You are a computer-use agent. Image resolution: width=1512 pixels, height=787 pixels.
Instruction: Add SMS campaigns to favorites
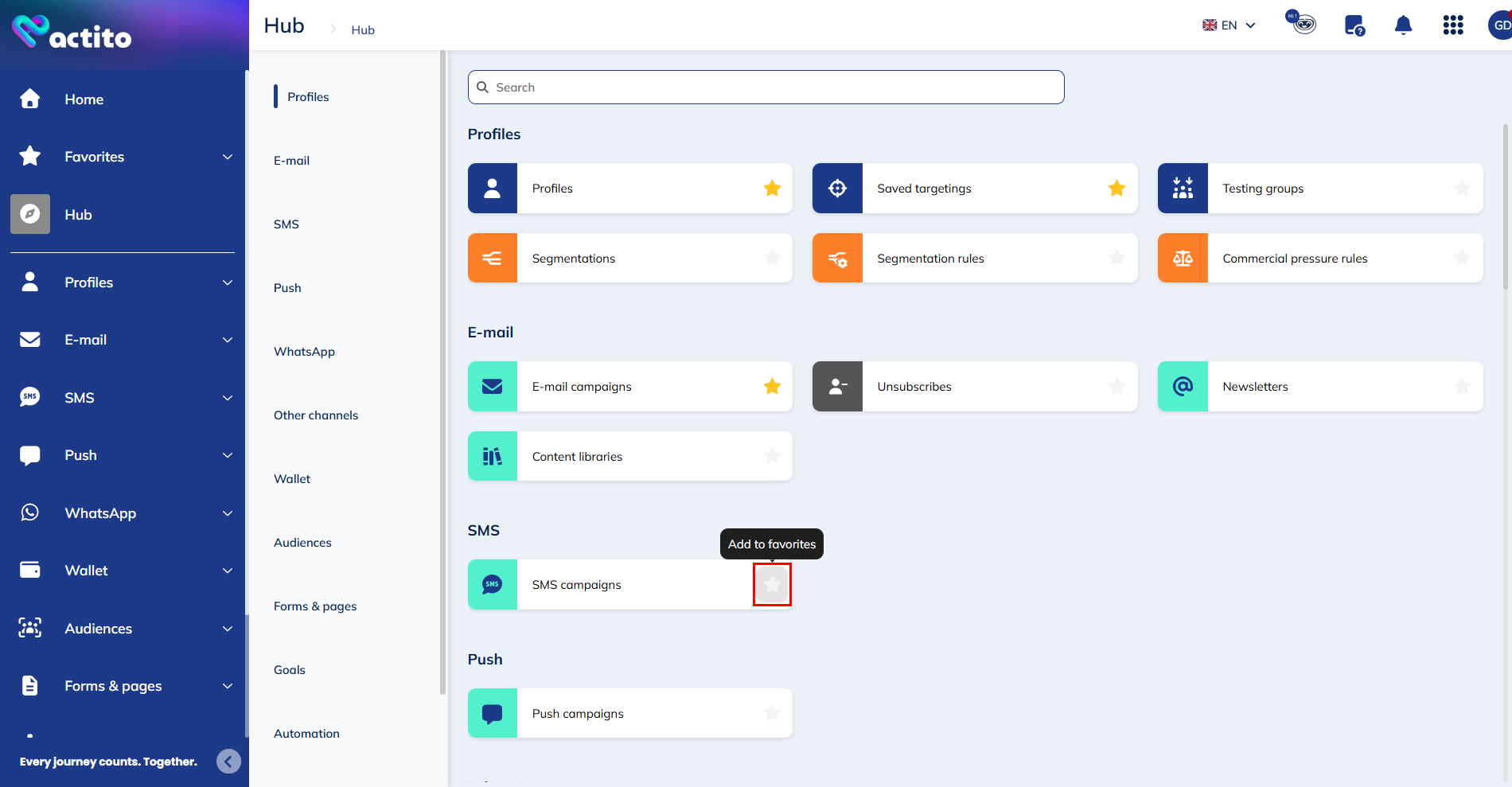click(x=772, y=585)
